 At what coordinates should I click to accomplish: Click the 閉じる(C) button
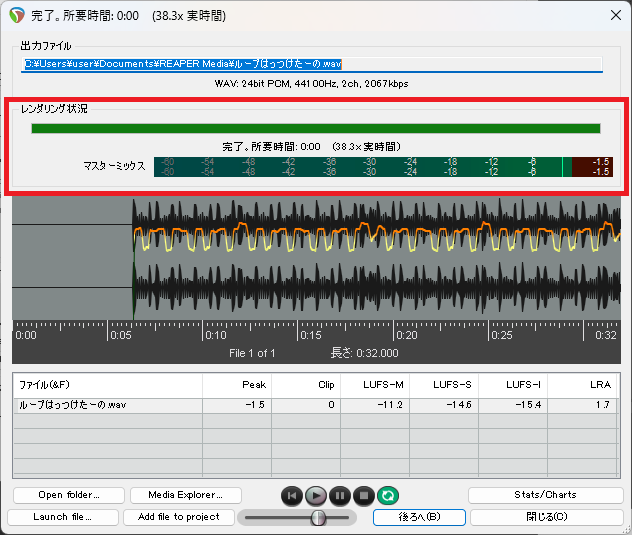[547, 517]
